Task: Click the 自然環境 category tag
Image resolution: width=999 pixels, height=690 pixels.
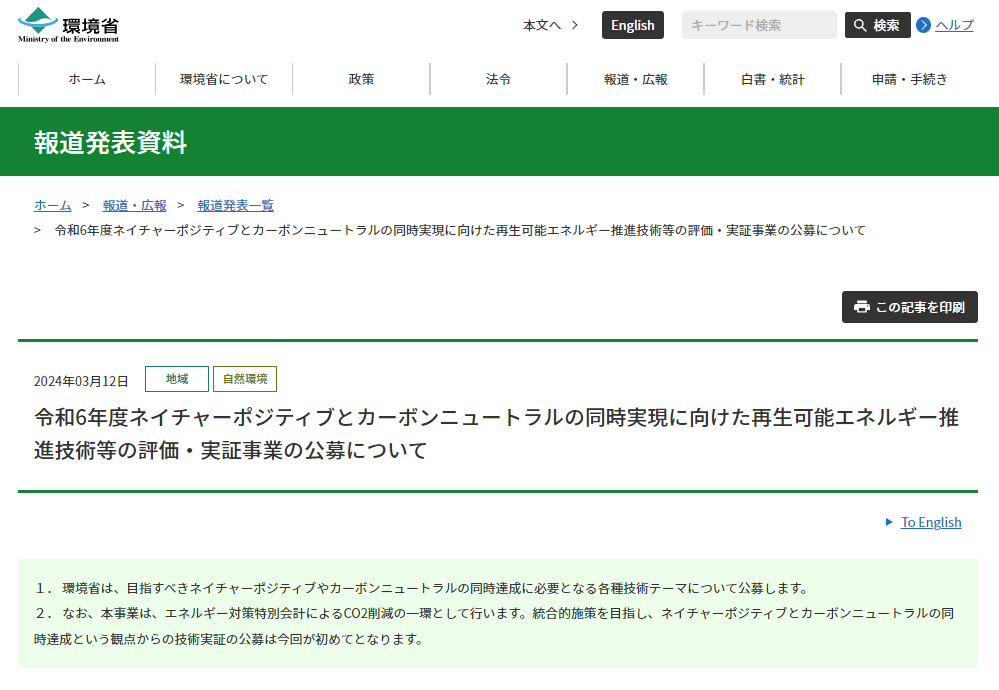Action: click(244, 379)
